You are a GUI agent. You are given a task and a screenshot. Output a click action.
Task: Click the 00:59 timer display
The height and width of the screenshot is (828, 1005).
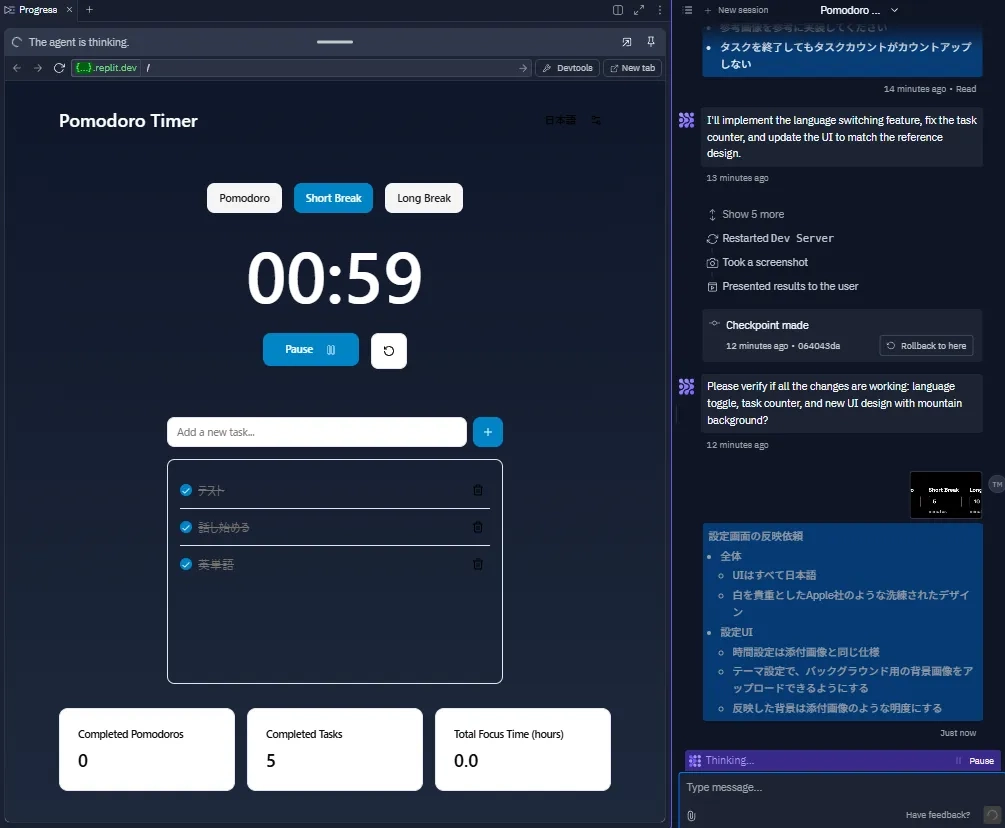335,277
